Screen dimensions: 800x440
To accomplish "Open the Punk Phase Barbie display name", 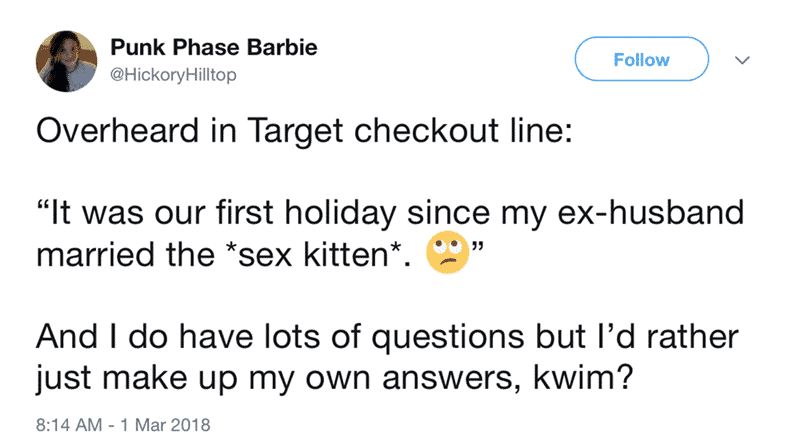I will pyautogui.click(x=214, y=47).
